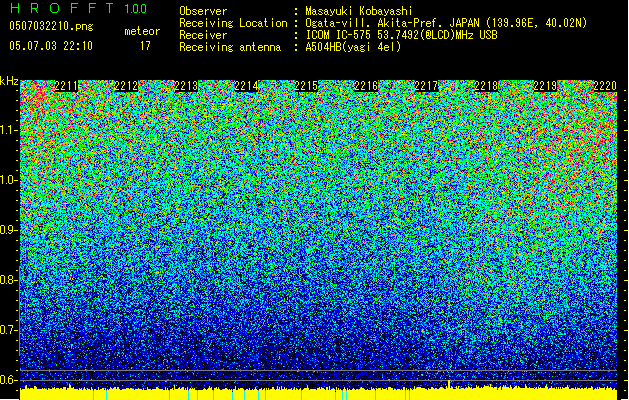Click the 2212 time marker

coord(126,86)
